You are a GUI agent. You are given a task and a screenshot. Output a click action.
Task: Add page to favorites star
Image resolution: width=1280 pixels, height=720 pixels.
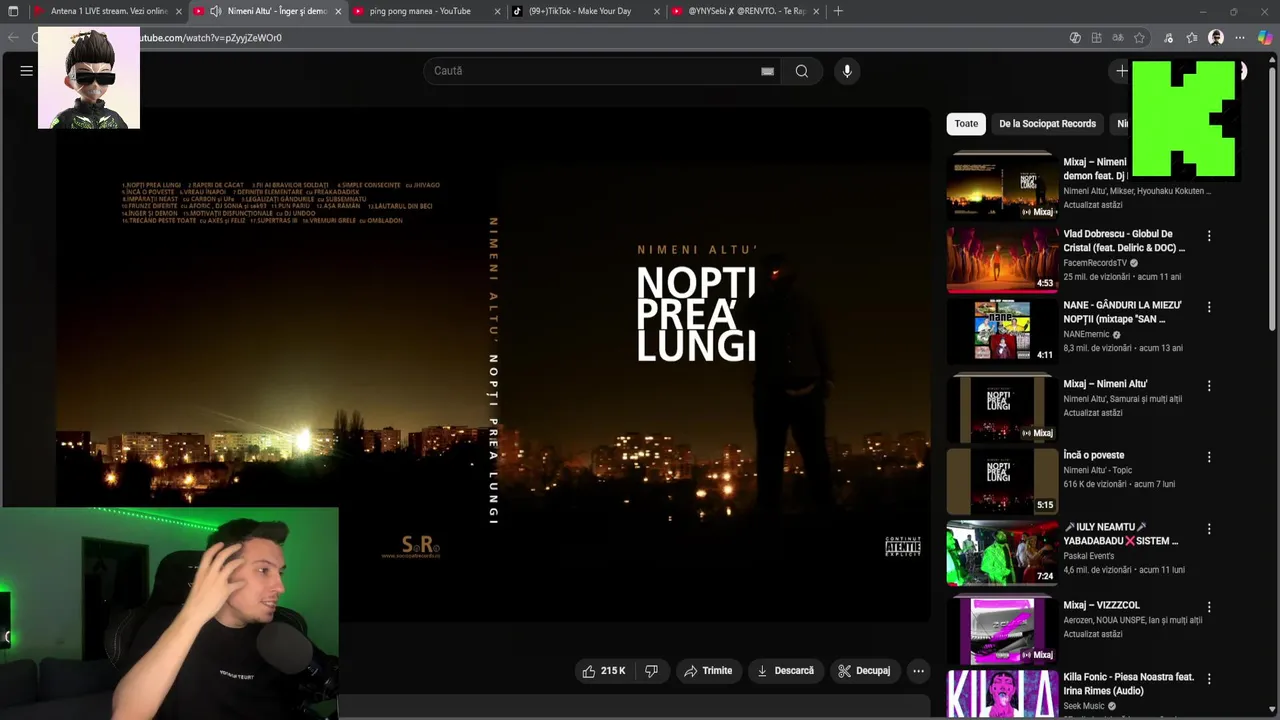pos(1139,38)
